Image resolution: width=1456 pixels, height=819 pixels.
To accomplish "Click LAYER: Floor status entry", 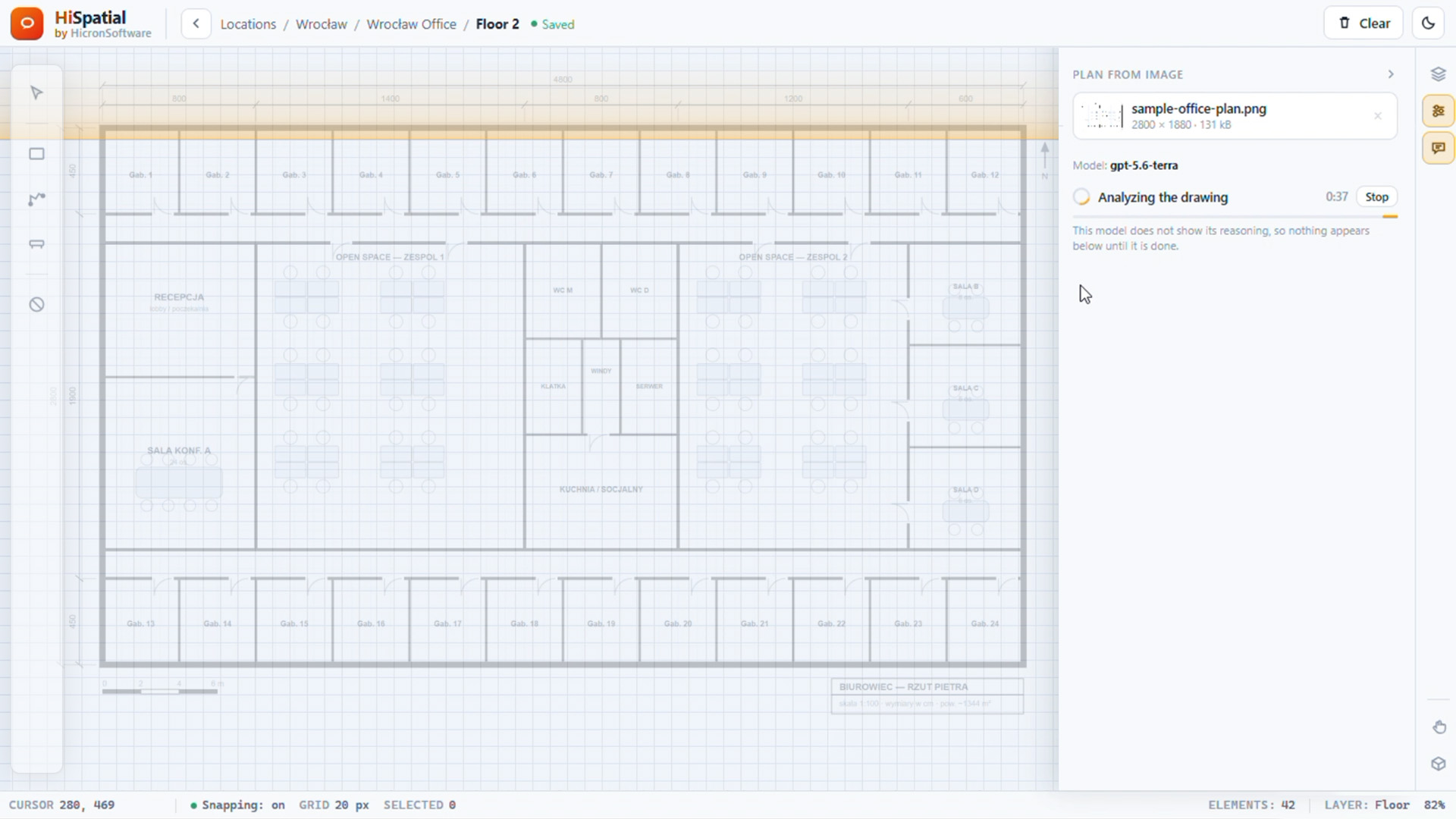I will [1367, 805].
